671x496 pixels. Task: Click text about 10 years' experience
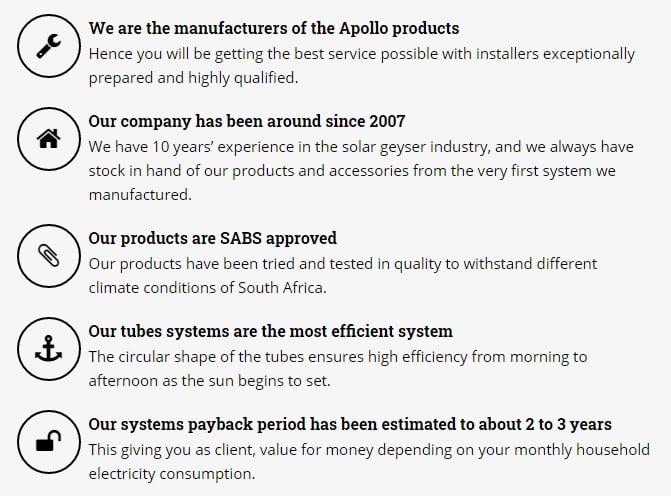[x=361, y=171]
